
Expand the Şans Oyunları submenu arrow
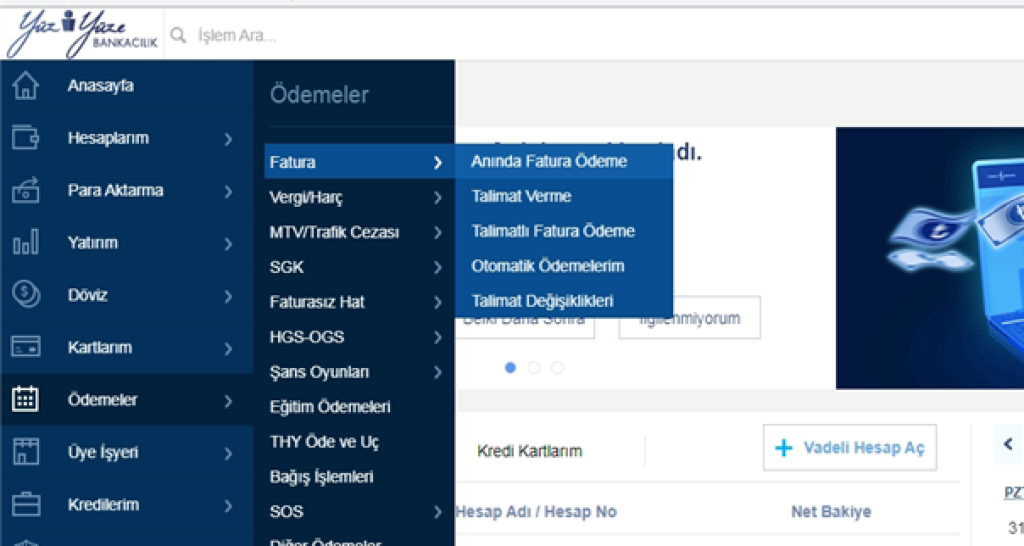437,372
